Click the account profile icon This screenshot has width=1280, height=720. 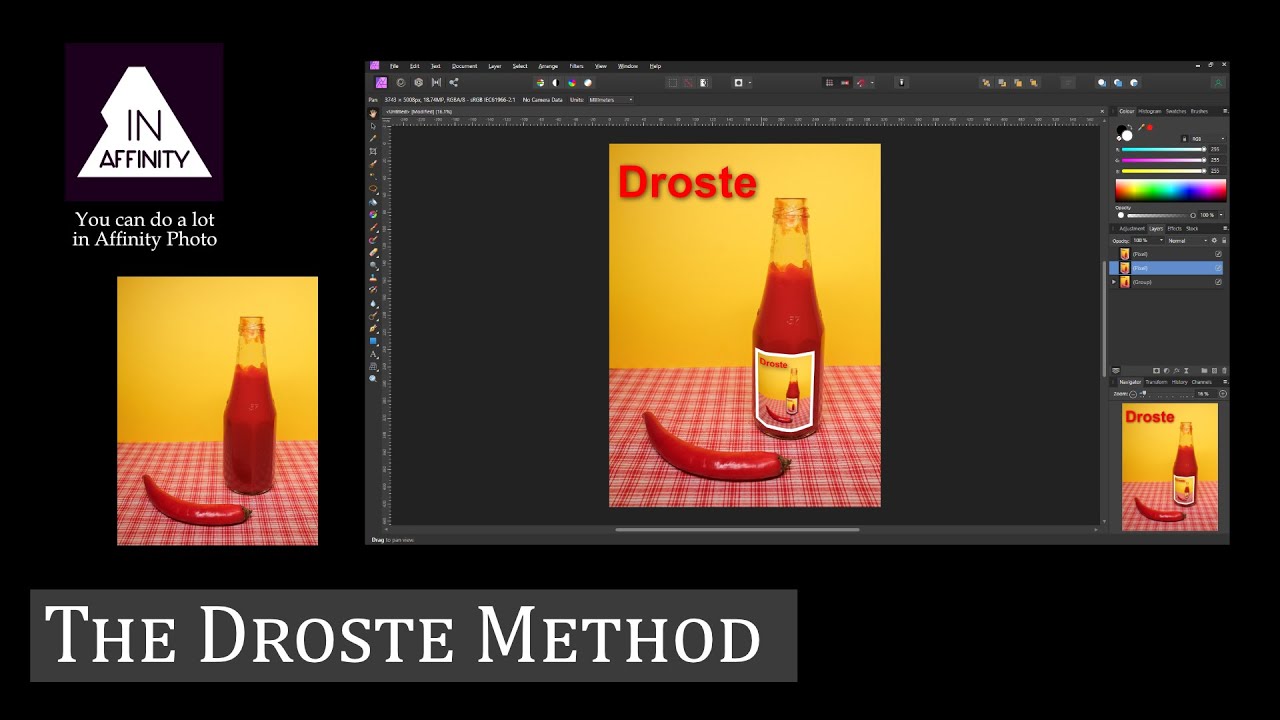coord(1218,83)
